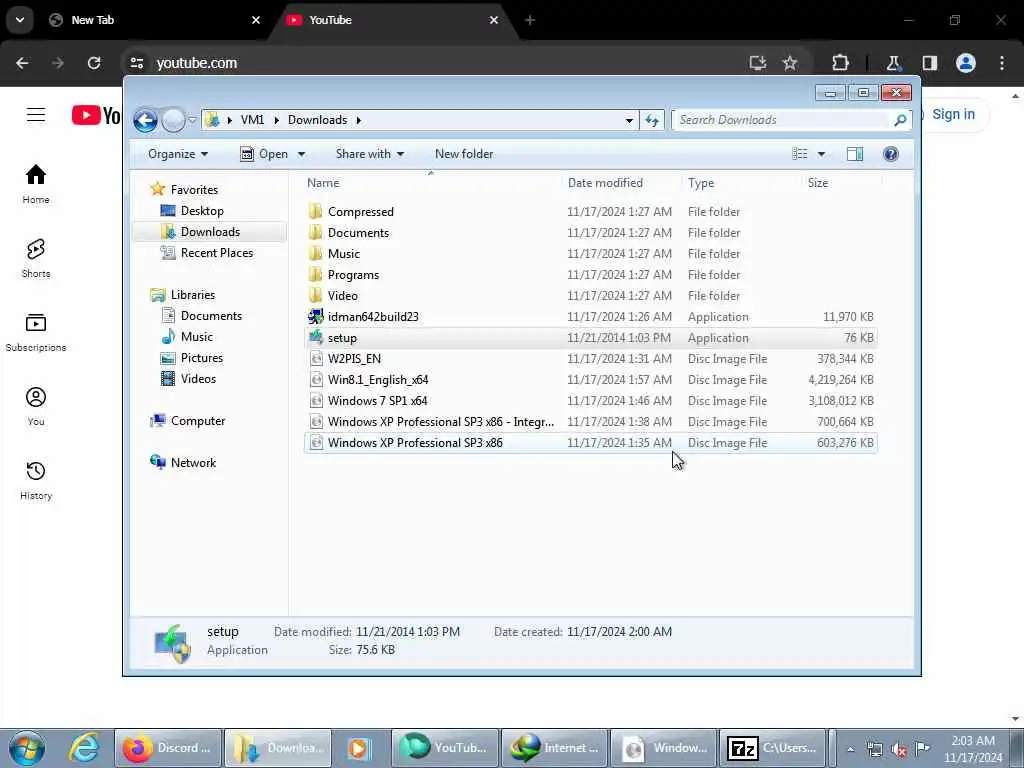Select Win8.1_English_x64 disc image

point(591,379)
